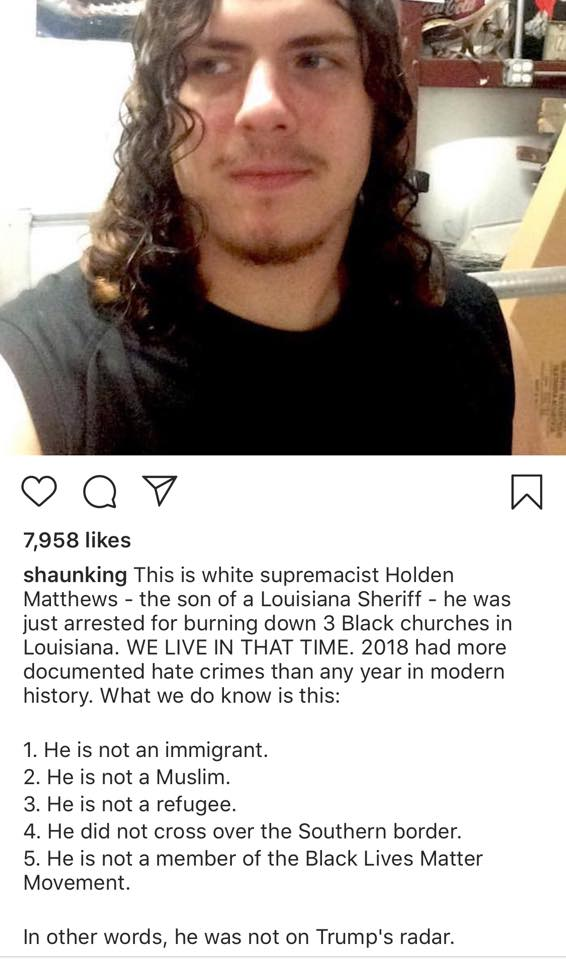Viewport: 566px width, 959px height.
Task: Click the line '1. He is not an immigrant.'
Action: click(146, 750)
